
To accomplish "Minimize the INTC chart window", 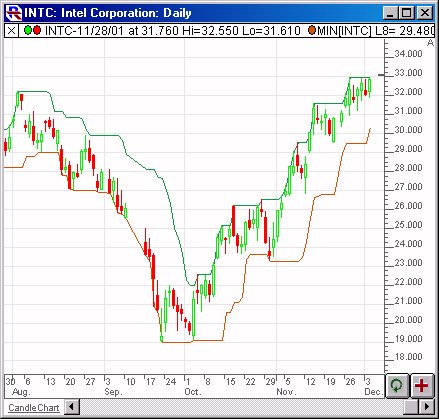I will 391,13.
